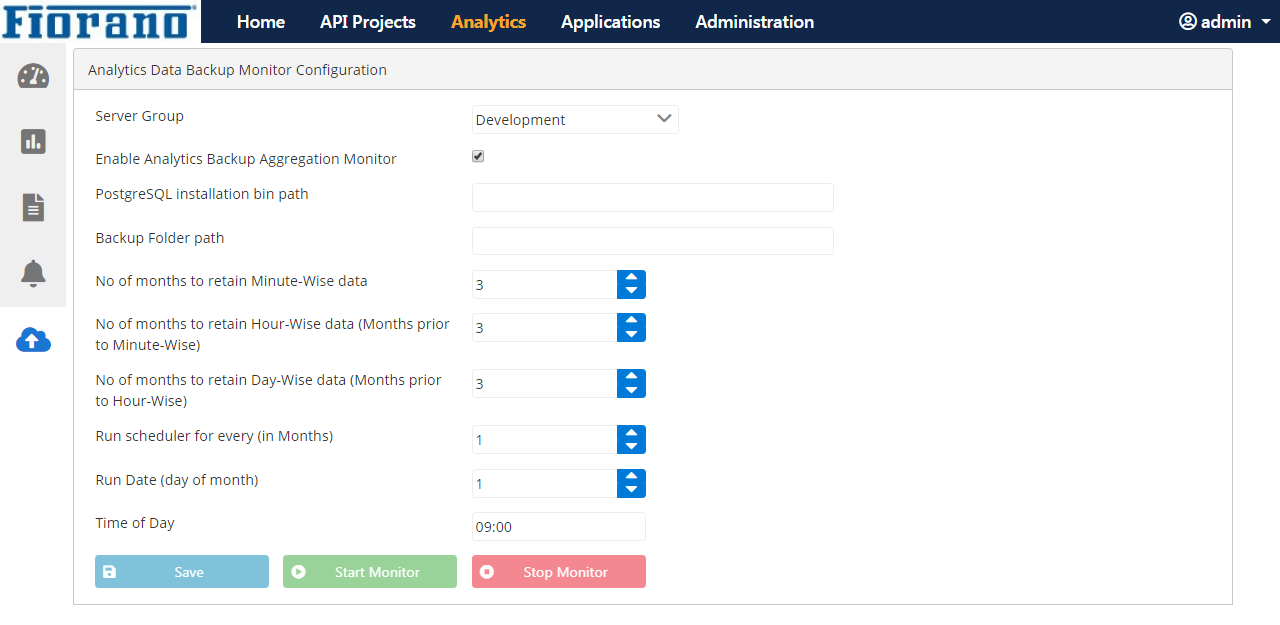Click the Time of Day label
The height and width of the screenshot is (625, 1280).
(135, 523)
